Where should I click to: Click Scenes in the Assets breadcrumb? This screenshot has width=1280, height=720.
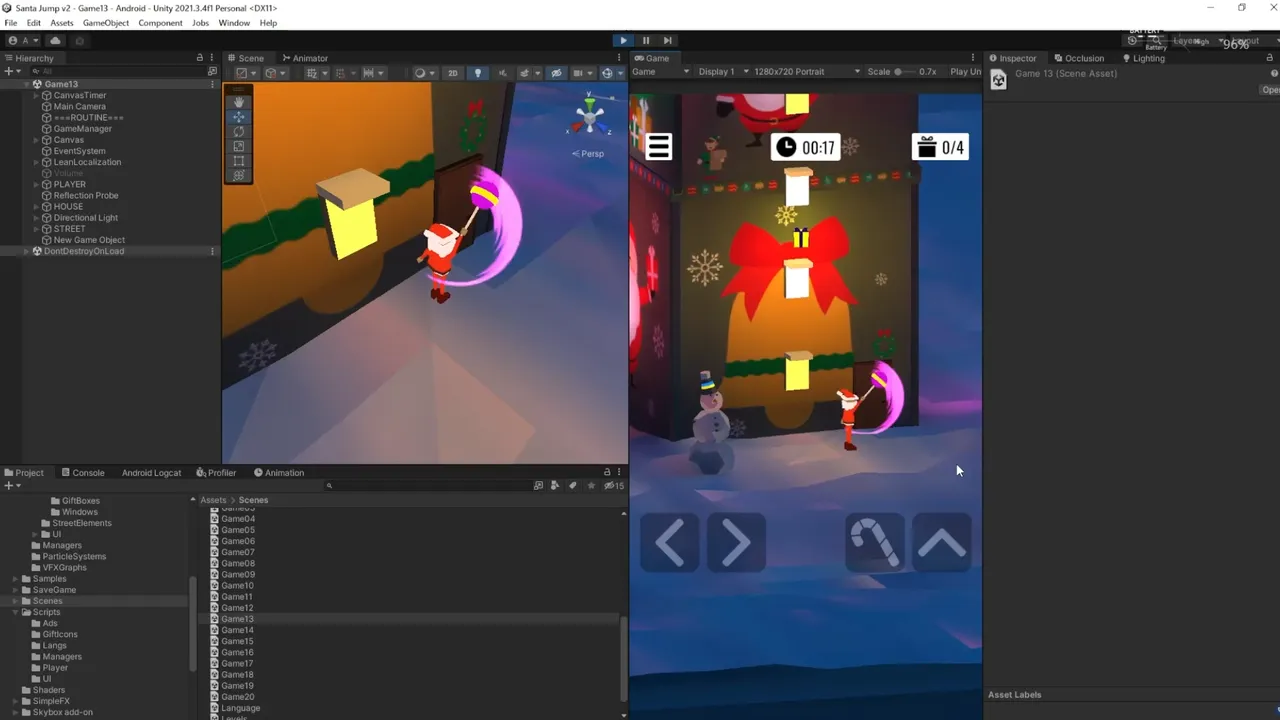tap(253, 500)
